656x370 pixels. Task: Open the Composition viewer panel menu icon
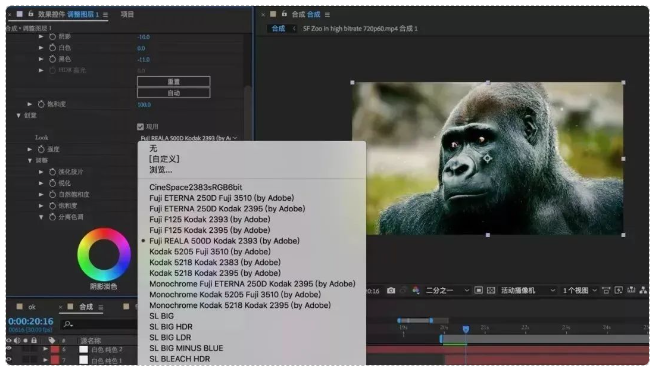click(x=327, y=15)
